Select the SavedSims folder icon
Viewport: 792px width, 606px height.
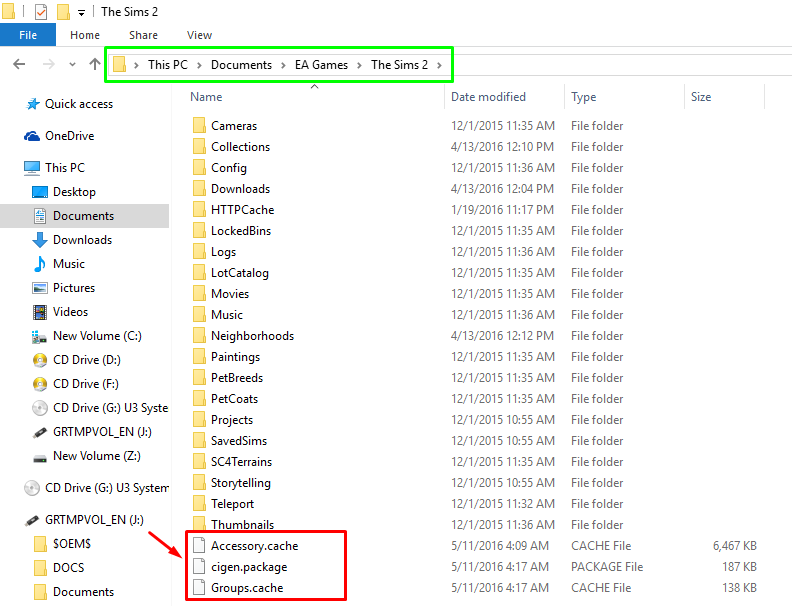[199, 441]
